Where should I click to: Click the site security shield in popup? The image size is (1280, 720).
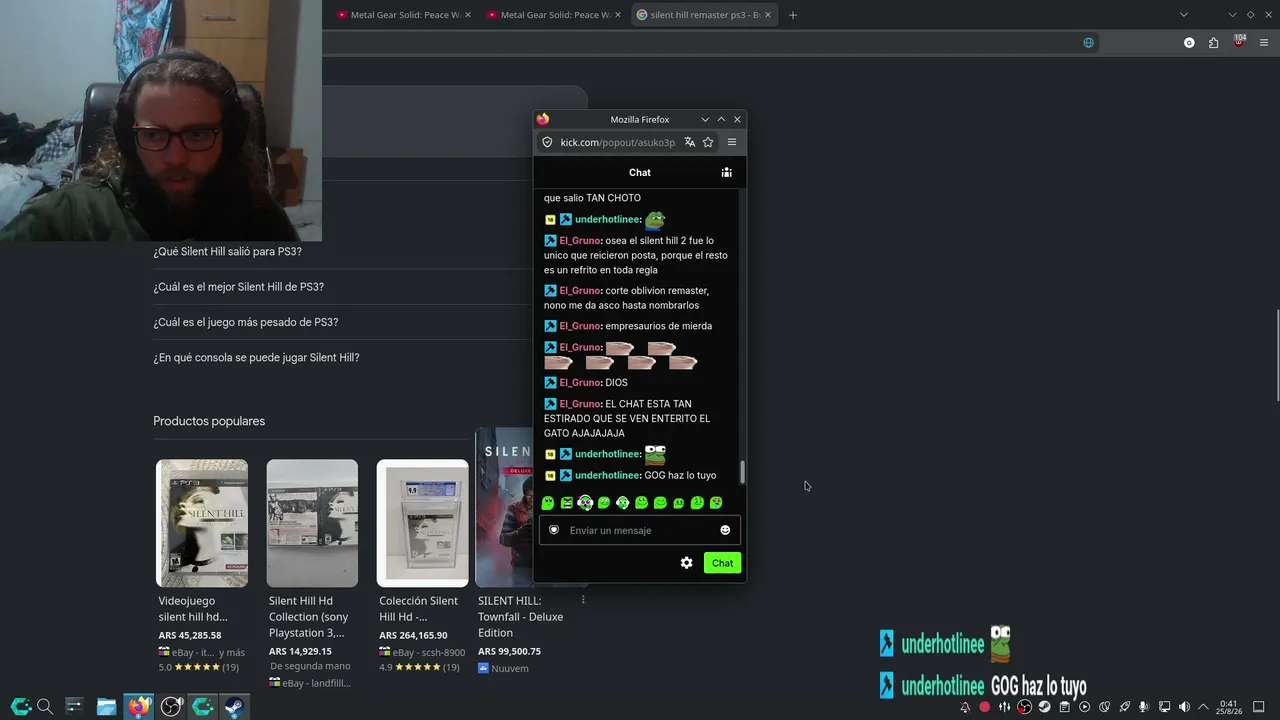pos(547,142)
